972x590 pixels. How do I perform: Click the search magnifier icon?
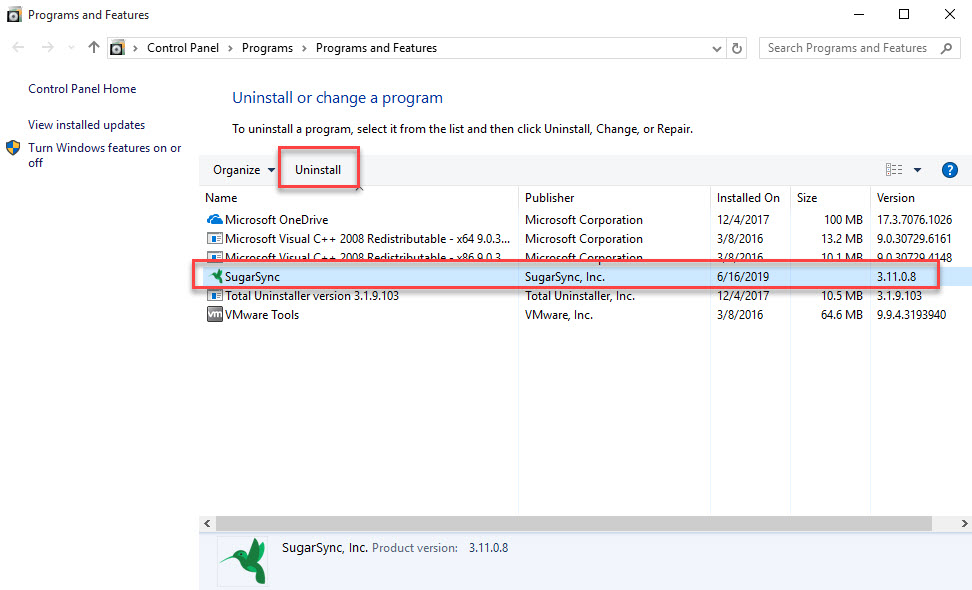(x=946, y=48)
